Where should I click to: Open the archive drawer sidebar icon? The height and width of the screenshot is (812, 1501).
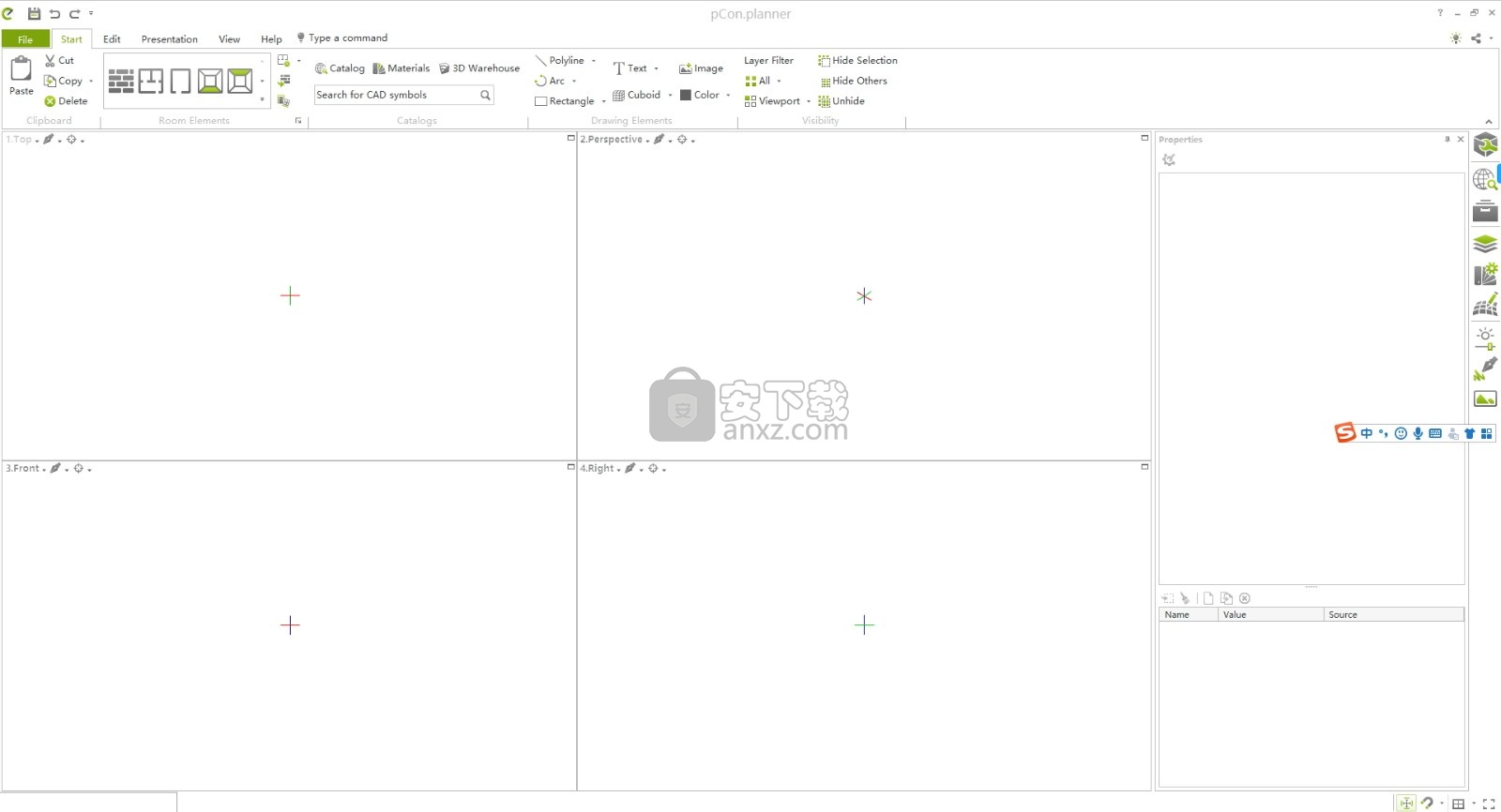[1485, 210]
